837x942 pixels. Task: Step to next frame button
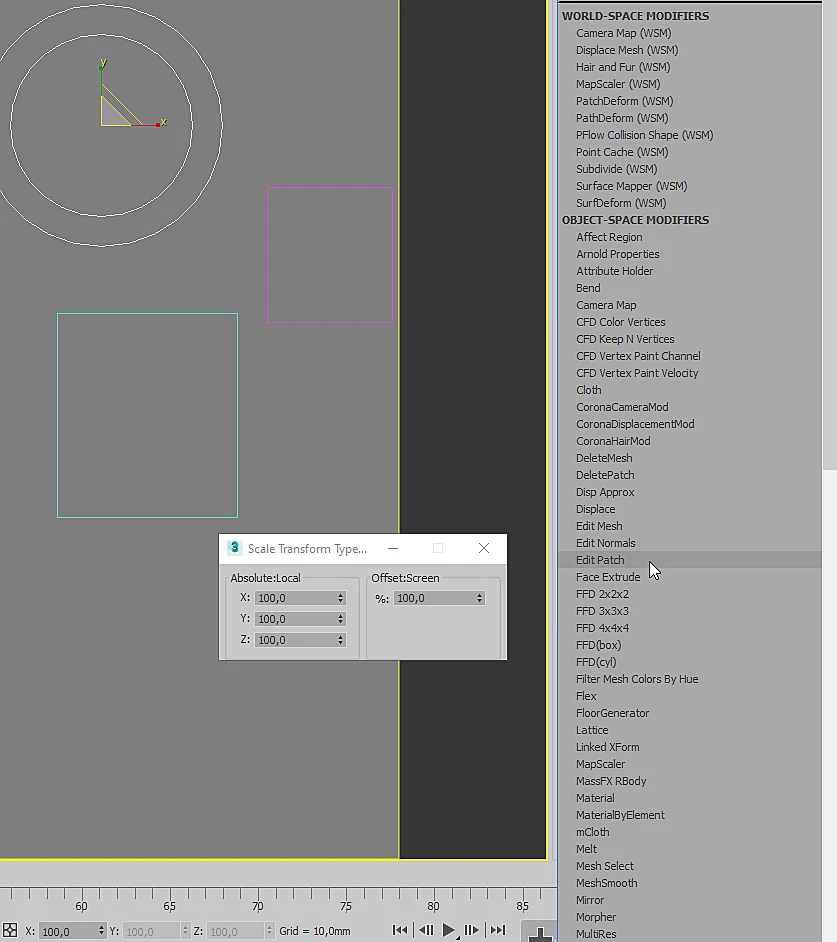point(471,930)
